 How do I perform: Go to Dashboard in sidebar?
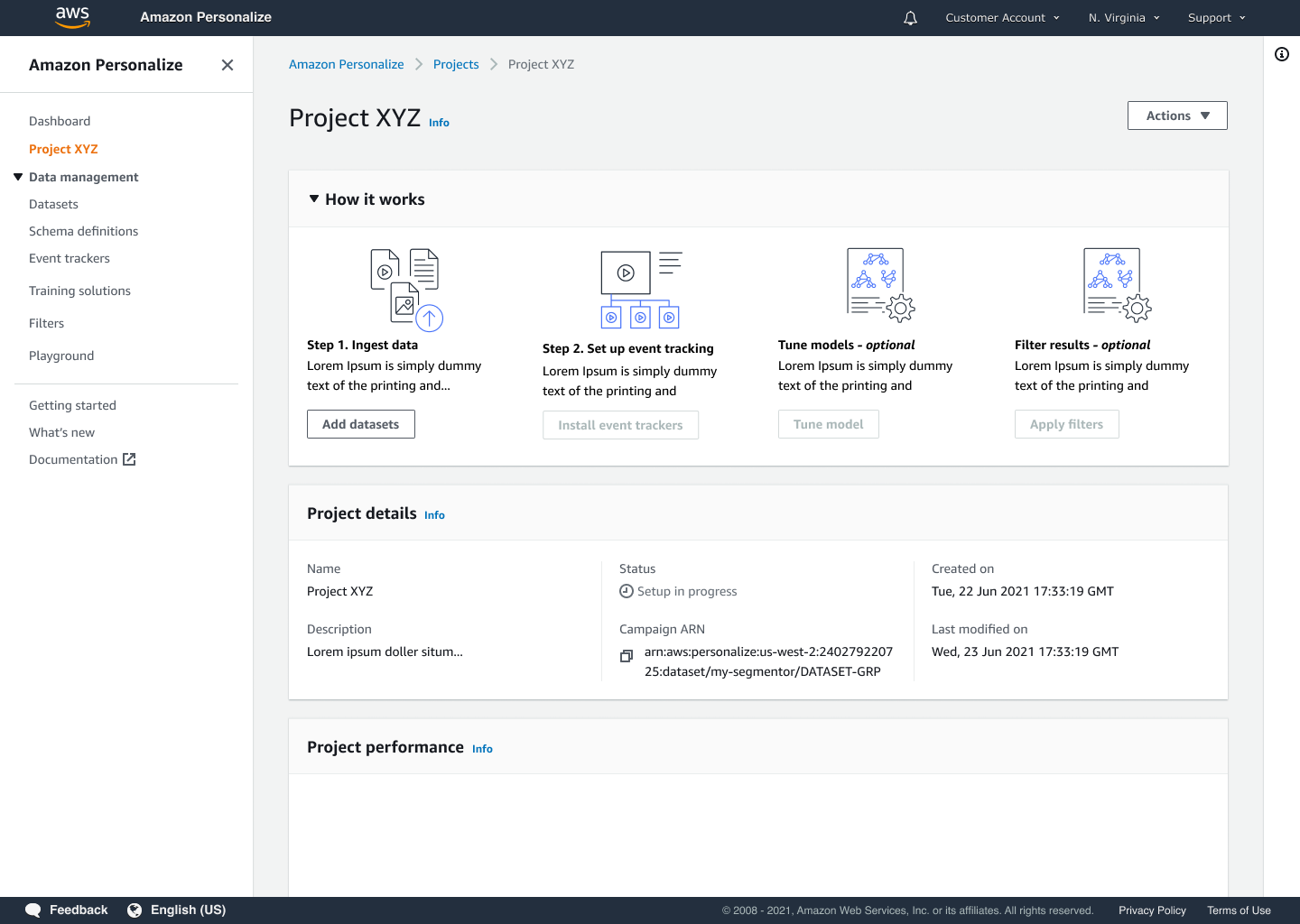(x=60, y=121)
